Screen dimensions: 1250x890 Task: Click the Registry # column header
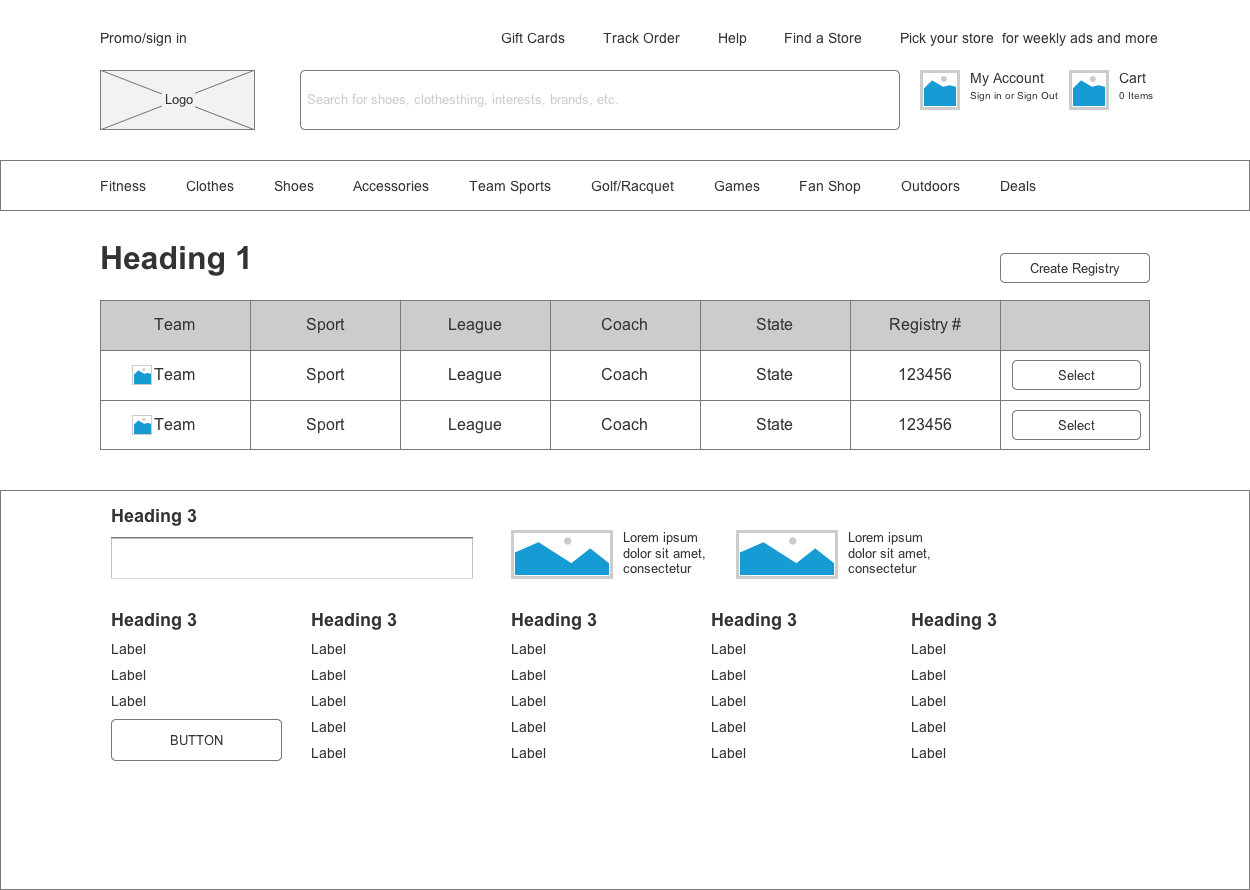[925, 325]
